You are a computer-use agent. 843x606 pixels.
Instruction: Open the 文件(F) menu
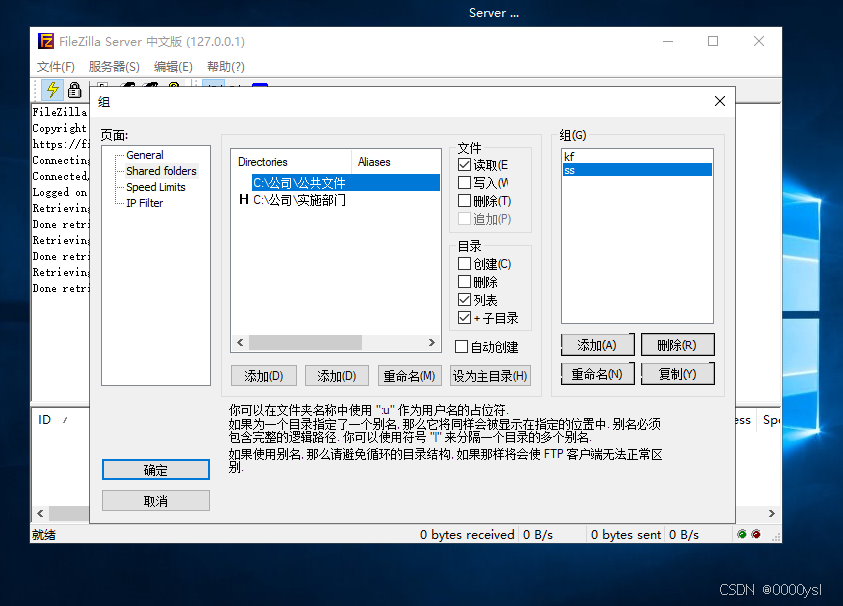coord(55,67)
